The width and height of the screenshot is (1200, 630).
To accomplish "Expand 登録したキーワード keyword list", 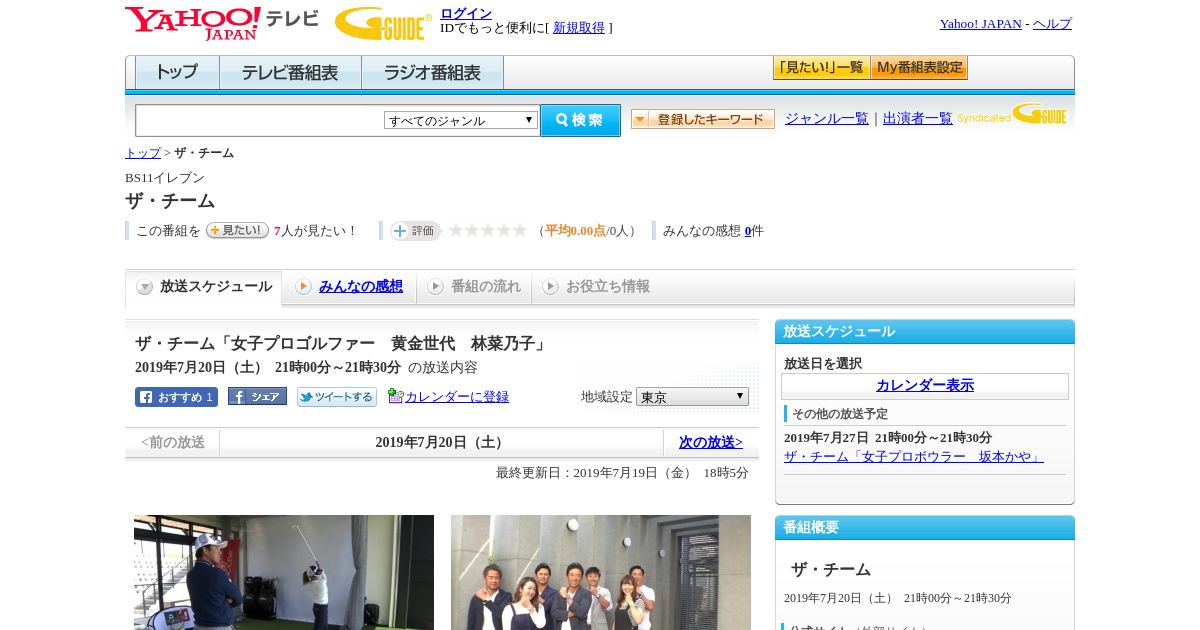I will point(703,119).
